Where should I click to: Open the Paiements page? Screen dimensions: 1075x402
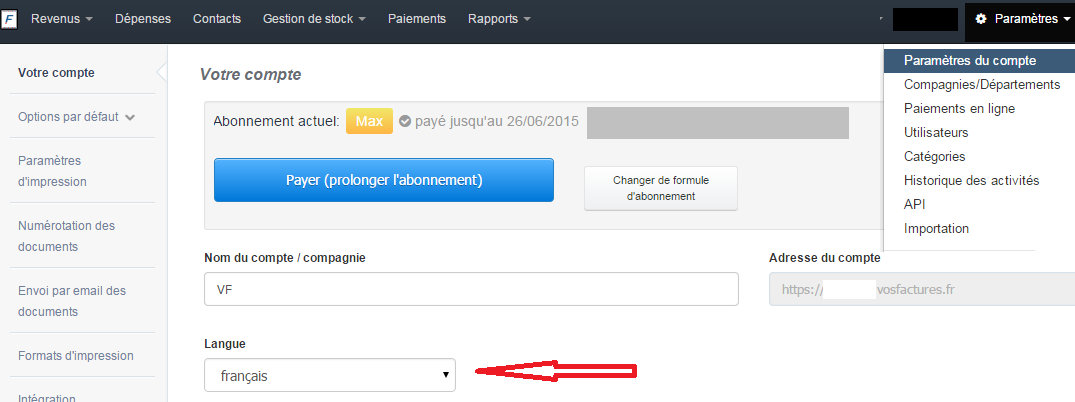pyautogui.click(x=417, y=19)
